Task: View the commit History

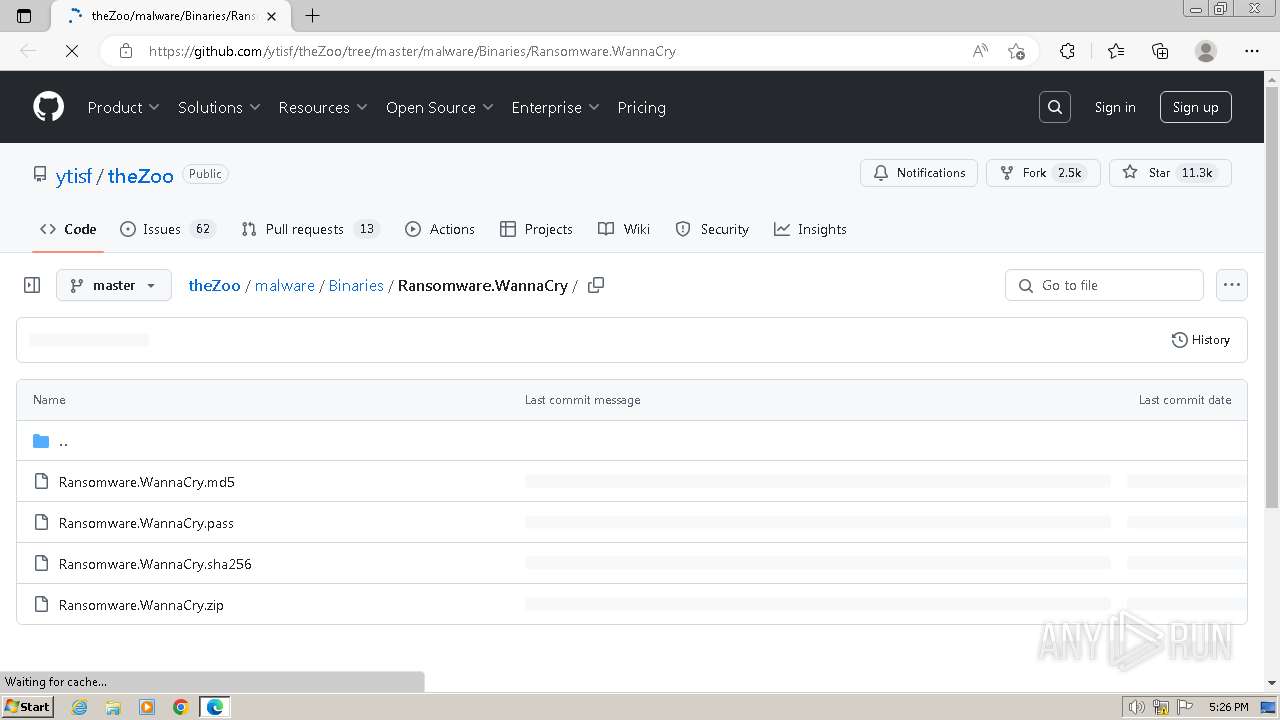Action: [1201, 340]
